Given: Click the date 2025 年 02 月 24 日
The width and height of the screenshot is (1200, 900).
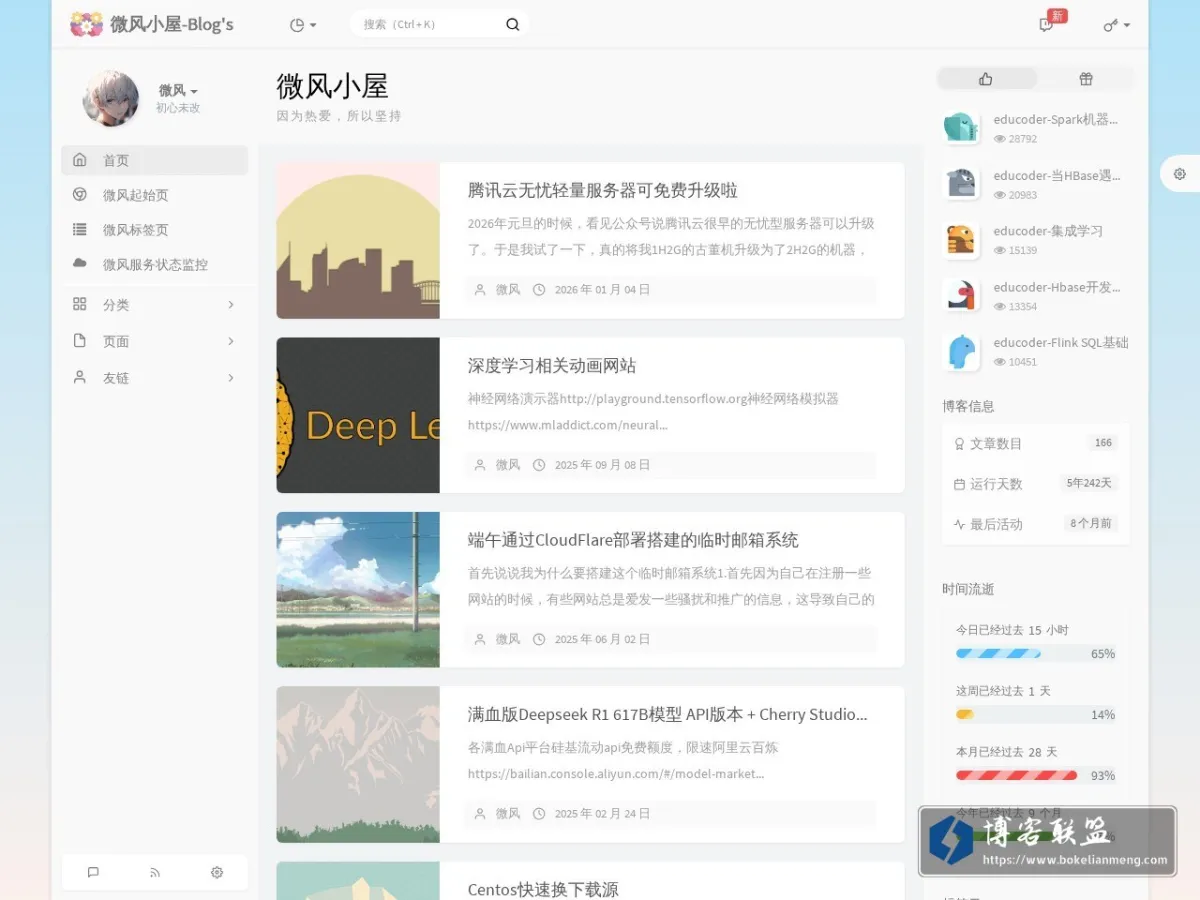Looking at the screenshot, I should pyautogui.click(x=602, y=814).
